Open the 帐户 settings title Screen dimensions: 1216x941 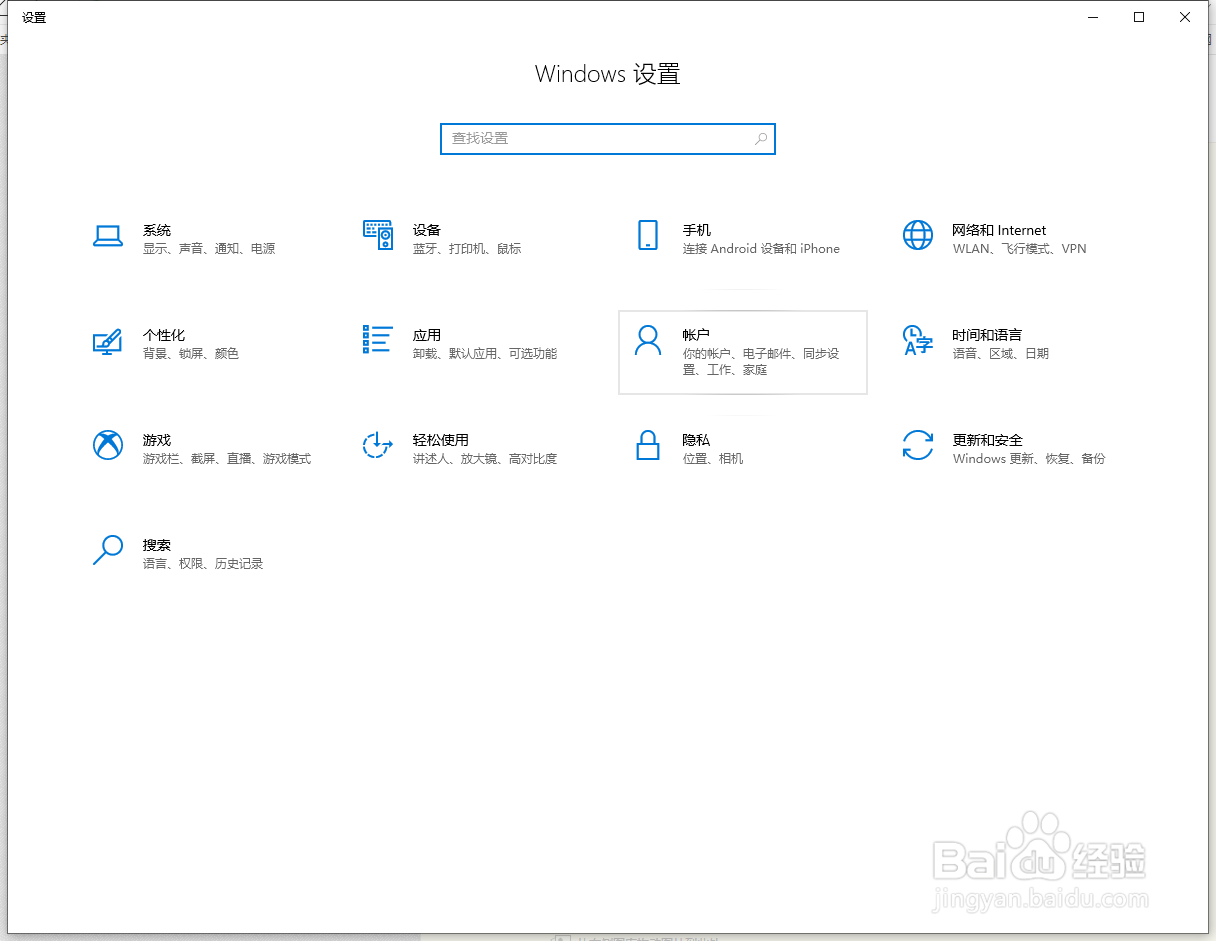tap(696, 335)
